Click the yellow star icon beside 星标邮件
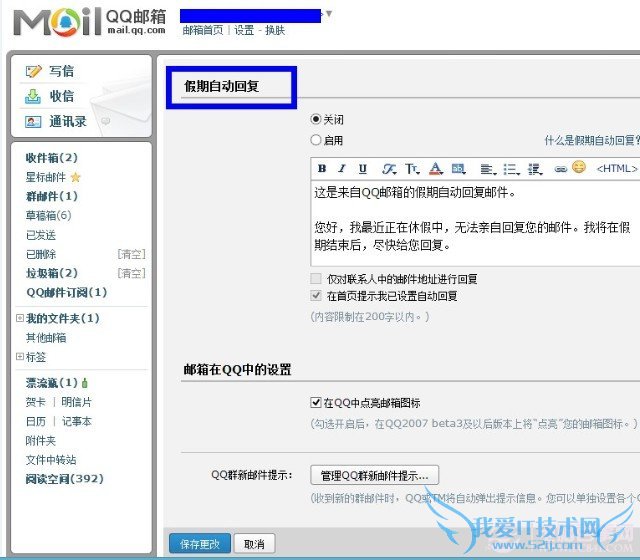This screenshot has width=640, height=560. click(75, 177)
